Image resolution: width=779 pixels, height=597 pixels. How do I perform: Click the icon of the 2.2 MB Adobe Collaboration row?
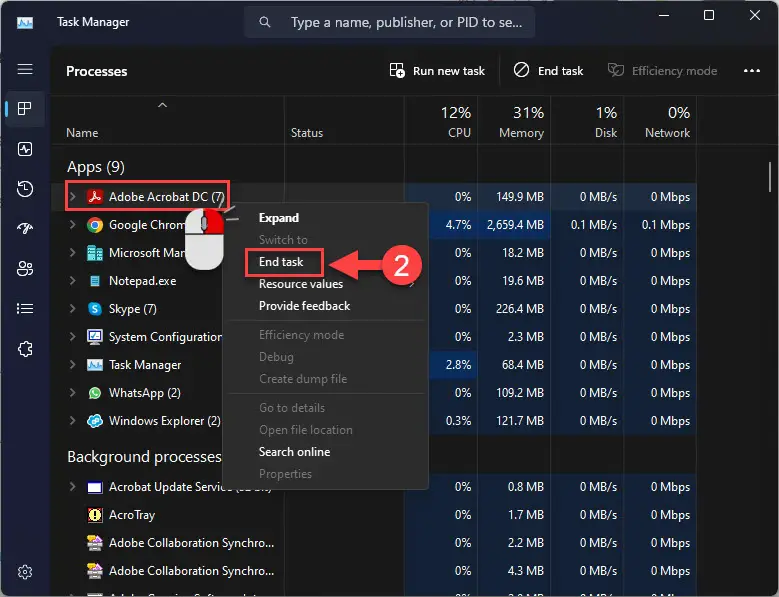[x=94, y=543]
